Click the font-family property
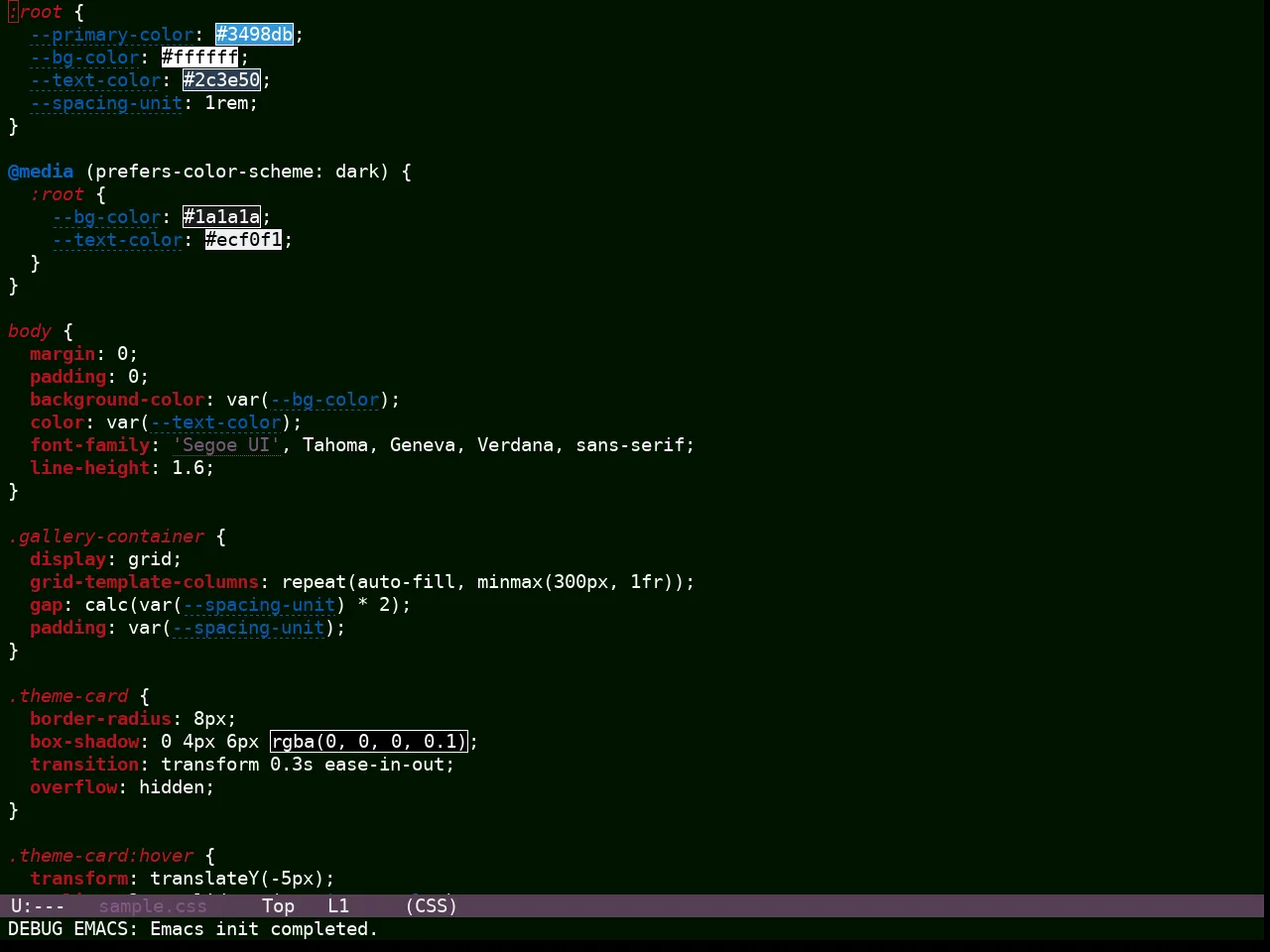This screenshot has width=1270, height=952. click(90, 445)
